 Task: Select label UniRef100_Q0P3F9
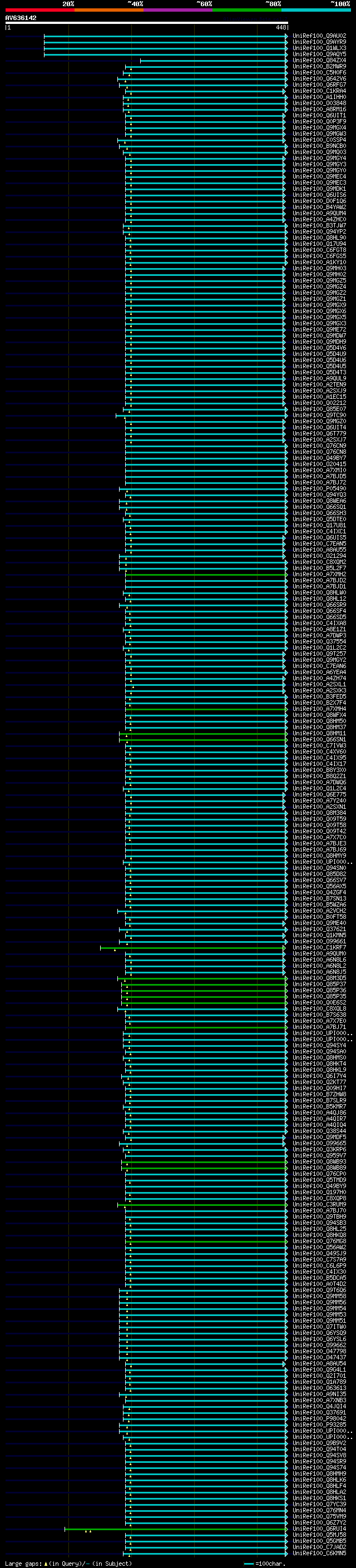[319, 121]
